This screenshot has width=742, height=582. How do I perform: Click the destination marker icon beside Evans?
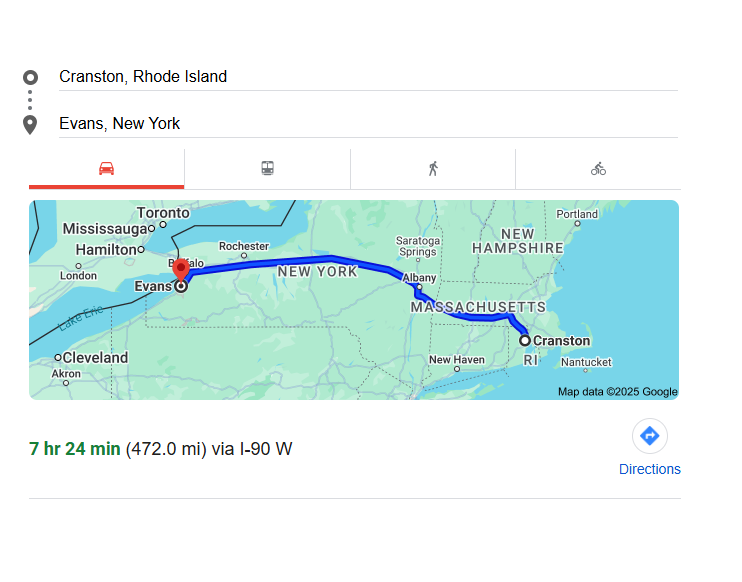click(30, 124)
